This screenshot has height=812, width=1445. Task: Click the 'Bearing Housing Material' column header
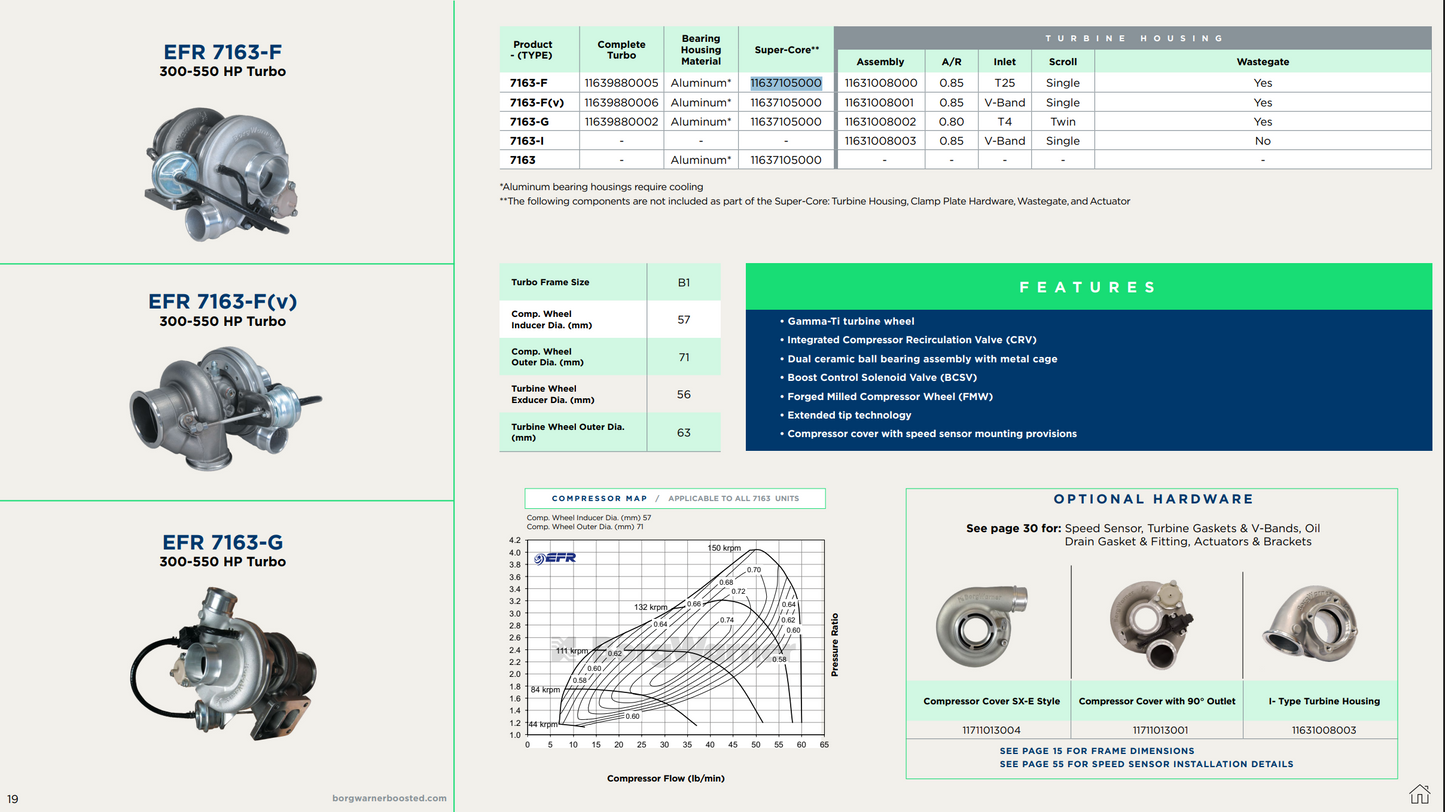701,50
